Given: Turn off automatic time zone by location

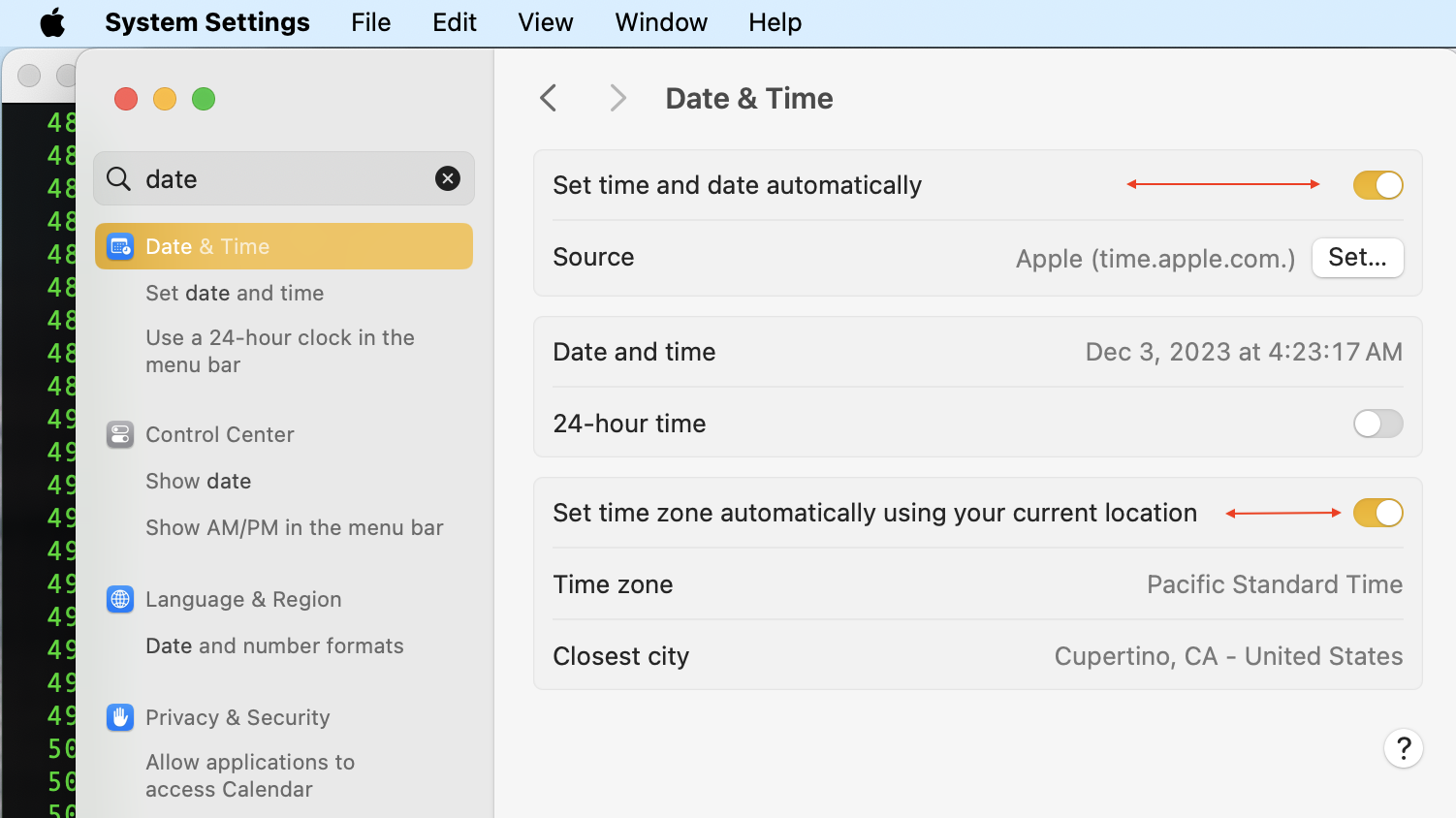Looking at the screenshot, I should [1377, 513].
